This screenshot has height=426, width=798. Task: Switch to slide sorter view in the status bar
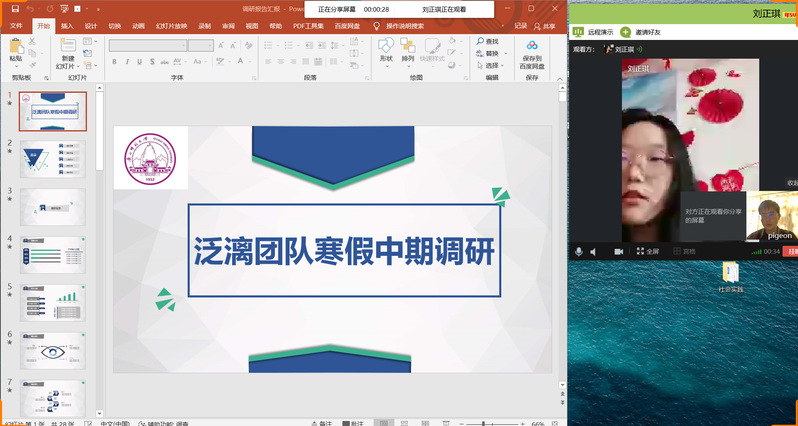point(404,423)
